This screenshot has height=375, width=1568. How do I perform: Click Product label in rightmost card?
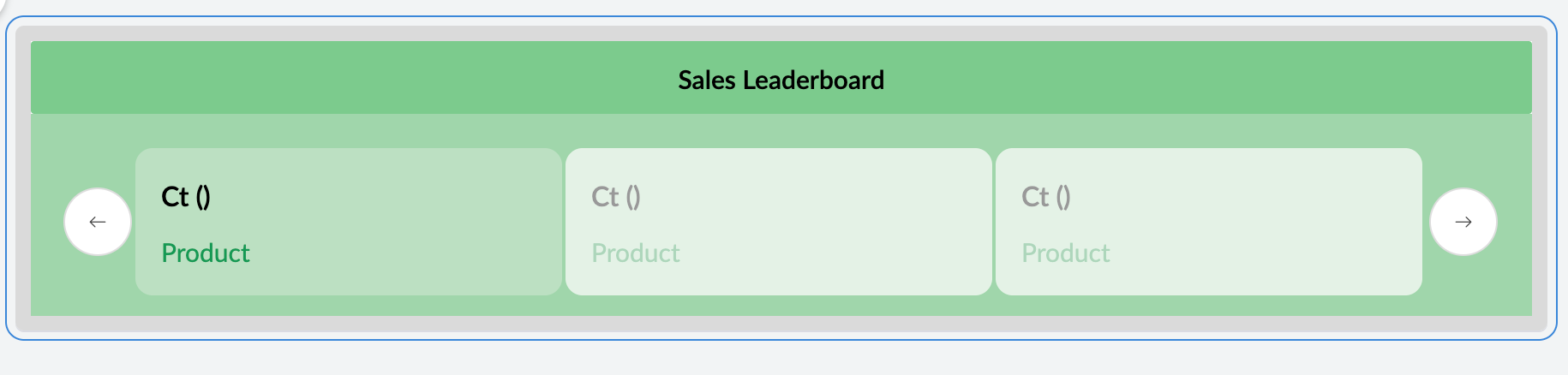tap(1066, 253)
